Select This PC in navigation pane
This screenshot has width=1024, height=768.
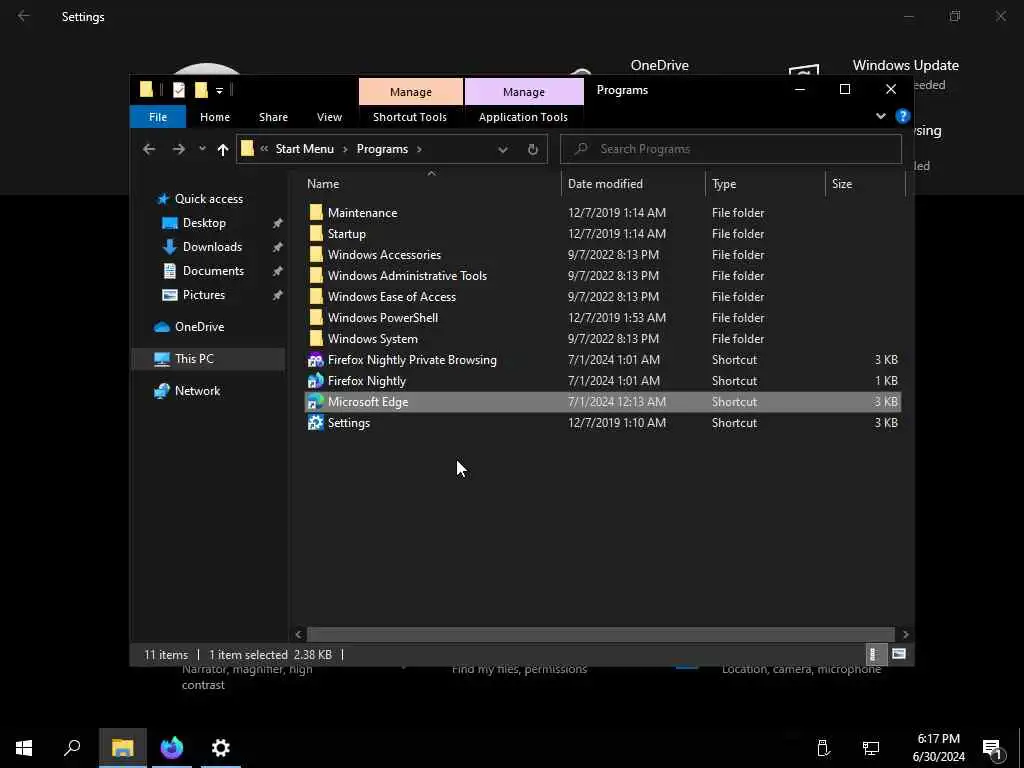[208, 359]
